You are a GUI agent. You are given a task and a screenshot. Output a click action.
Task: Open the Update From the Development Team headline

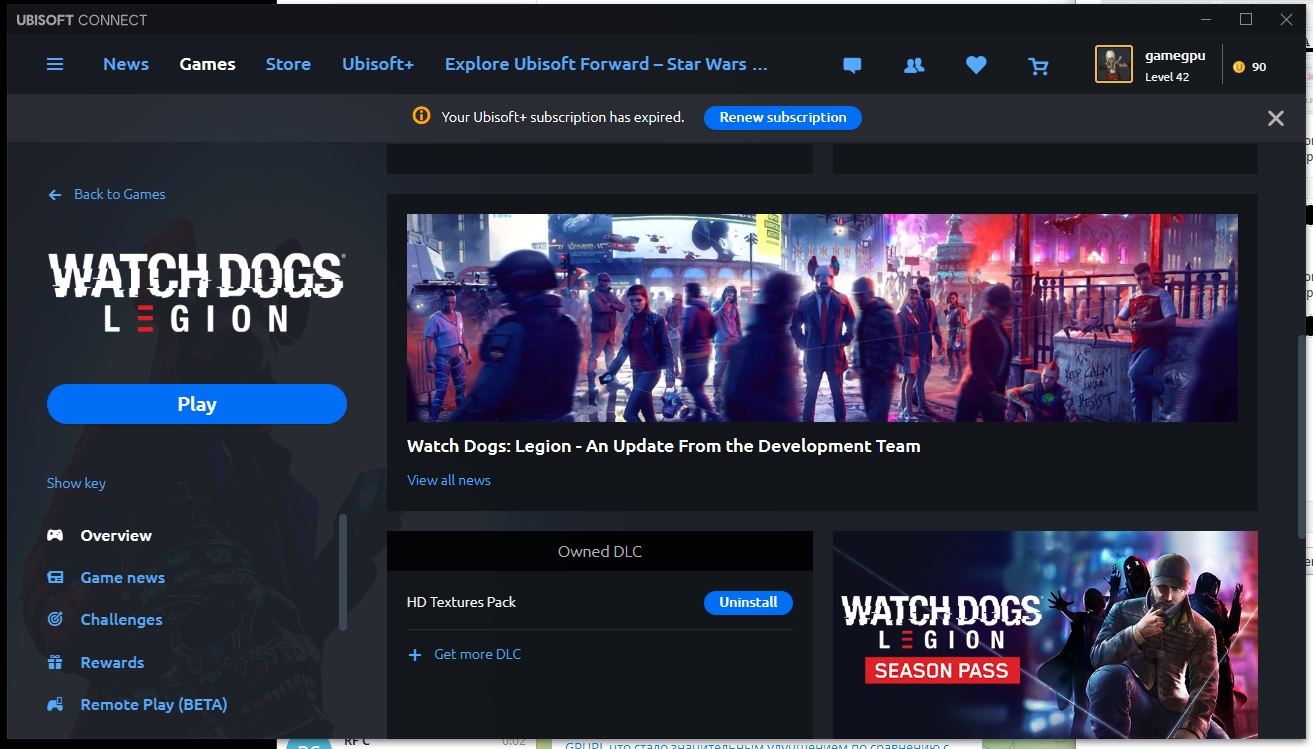pos(664,446)
